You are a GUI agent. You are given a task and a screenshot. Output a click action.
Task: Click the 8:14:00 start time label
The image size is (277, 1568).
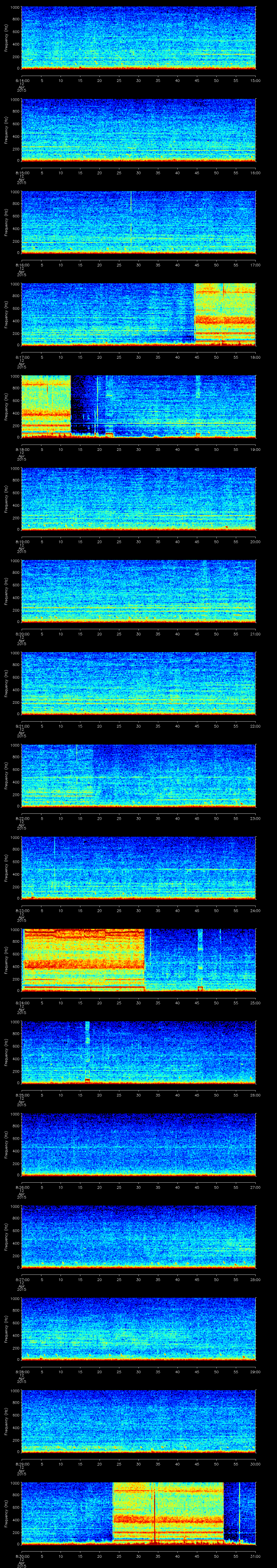[x=22, y=80]
